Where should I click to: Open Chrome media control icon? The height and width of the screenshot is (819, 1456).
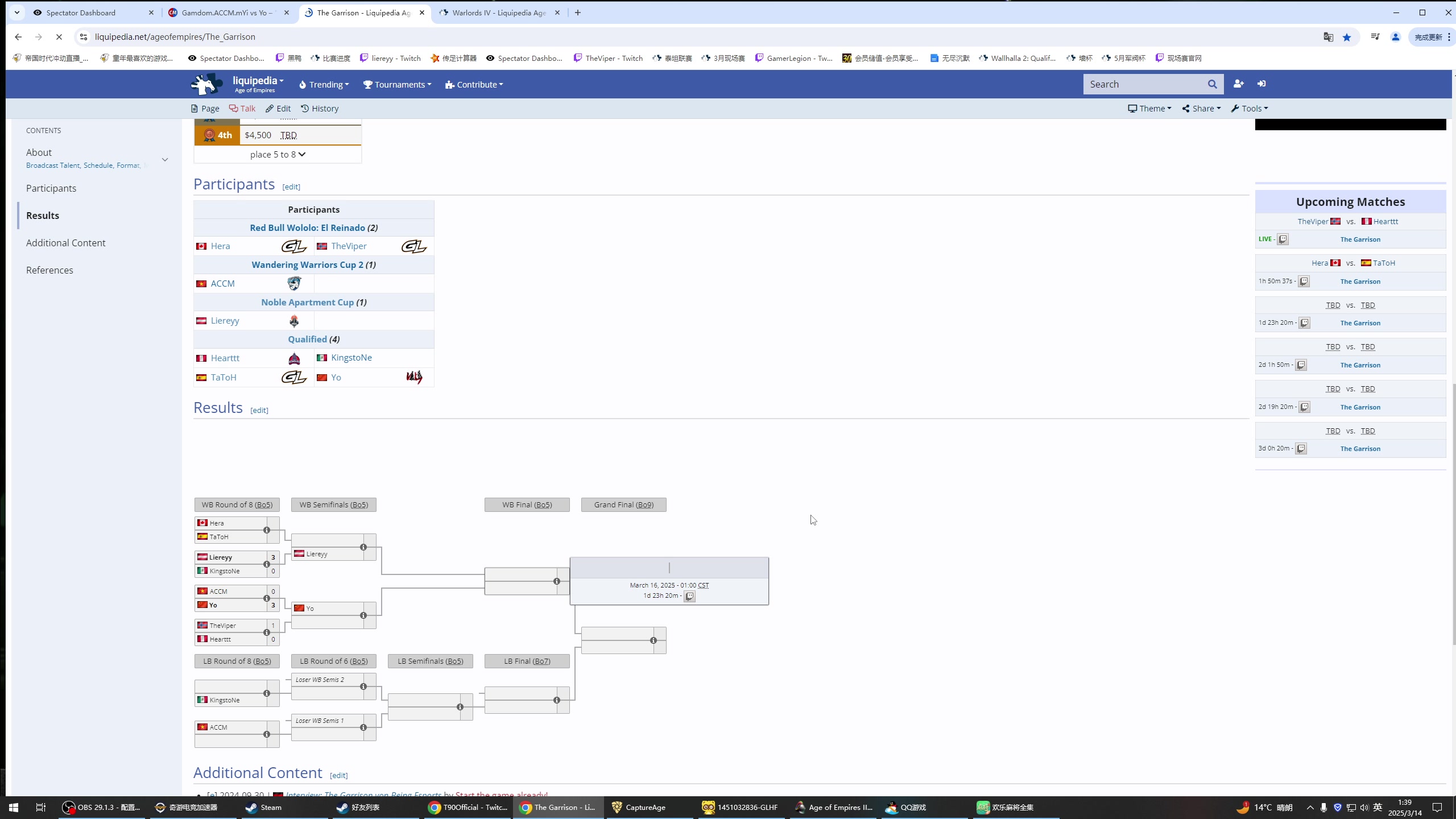[x=1375, y=37]
